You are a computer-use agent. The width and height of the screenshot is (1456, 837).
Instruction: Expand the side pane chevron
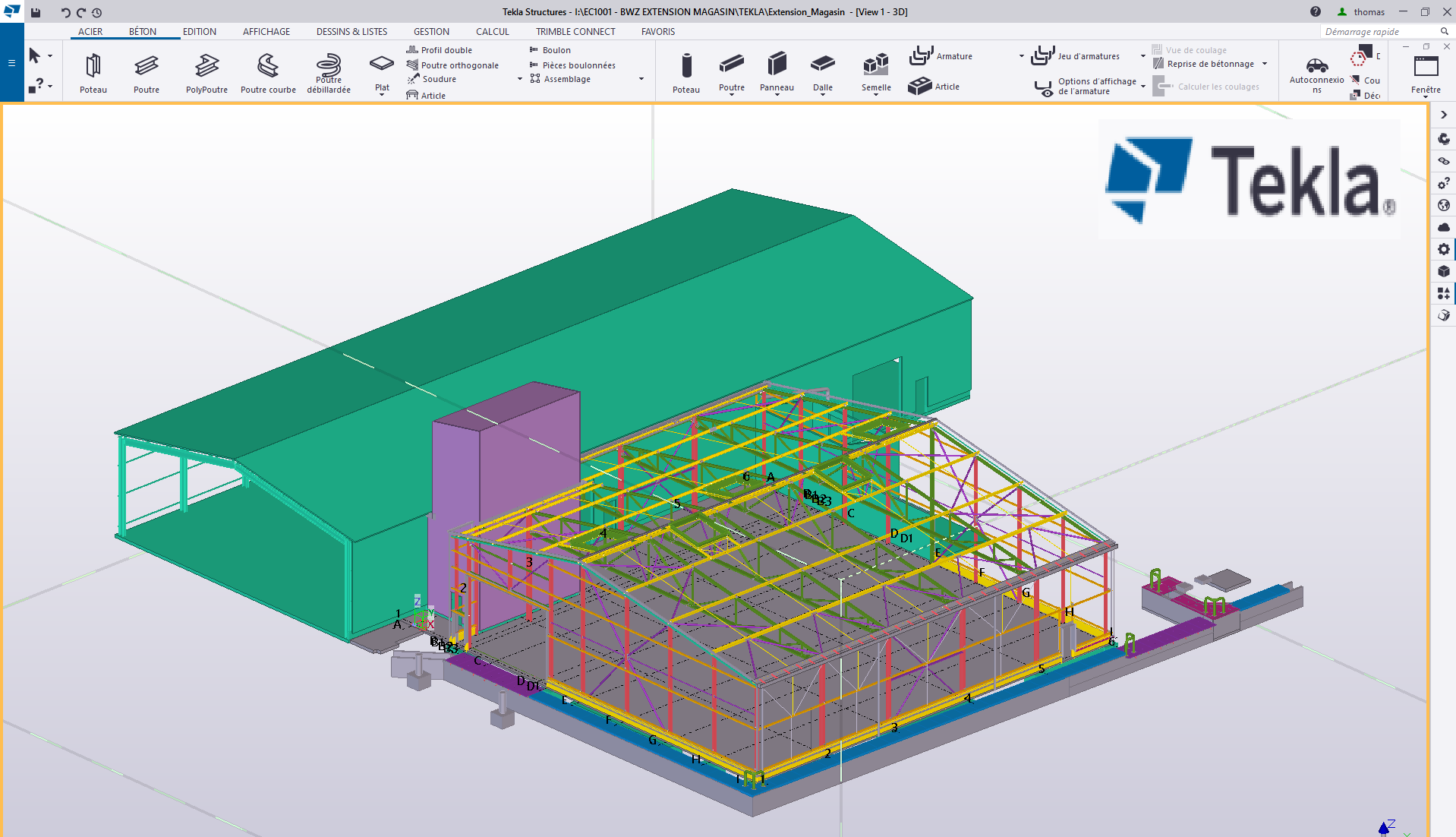tap(1444, 115)
